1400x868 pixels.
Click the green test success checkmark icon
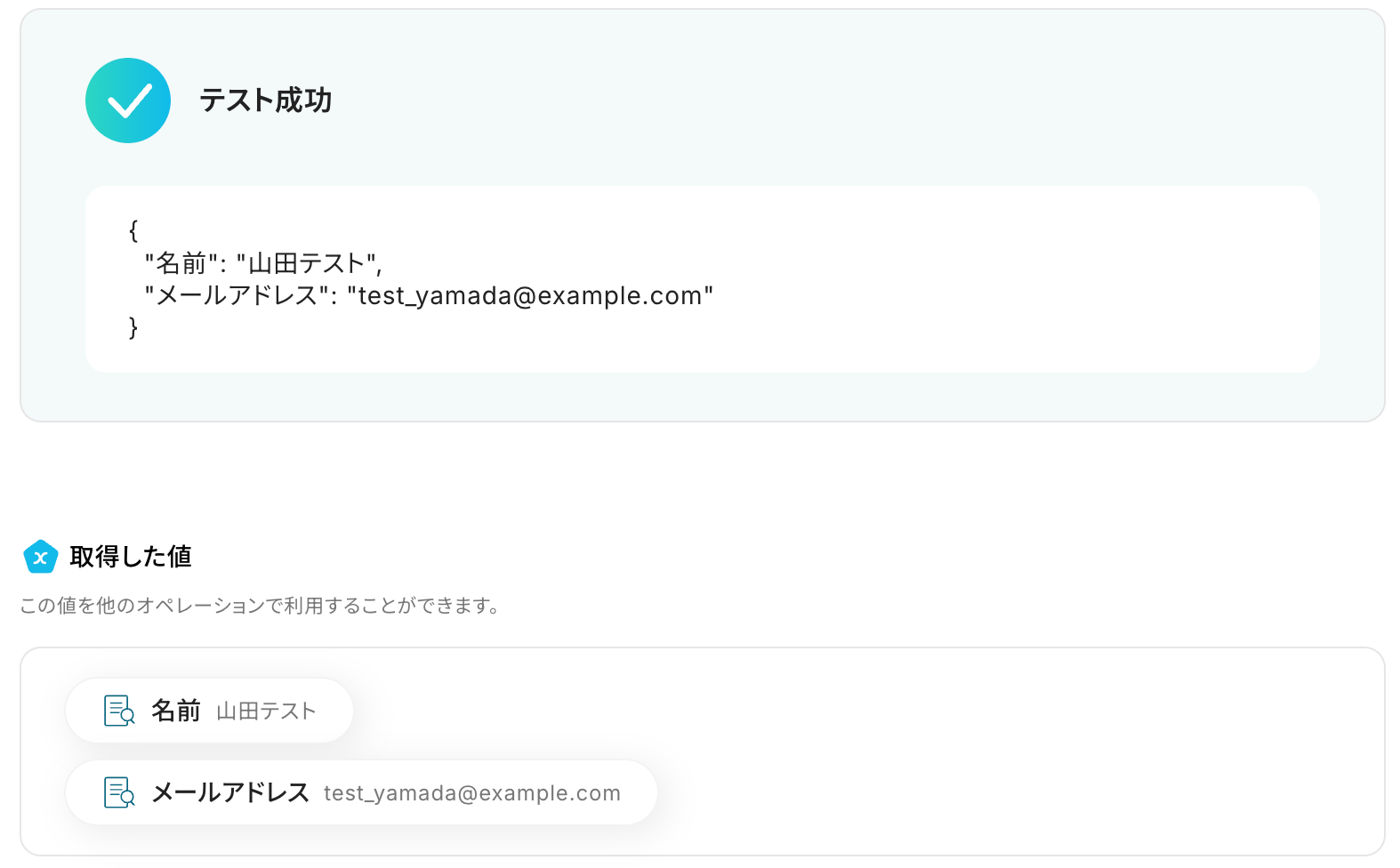(128, 100)
